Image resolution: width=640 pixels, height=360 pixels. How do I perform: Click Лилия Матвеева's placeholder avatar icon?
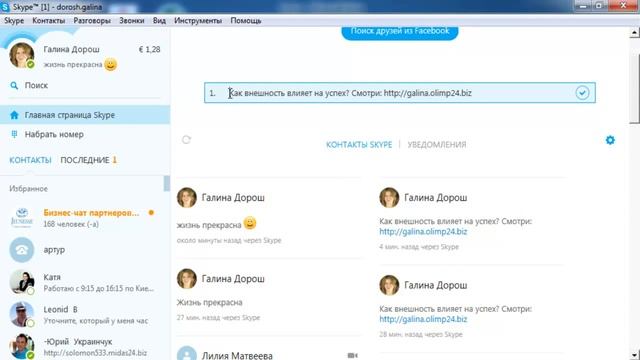pos(187,353)
